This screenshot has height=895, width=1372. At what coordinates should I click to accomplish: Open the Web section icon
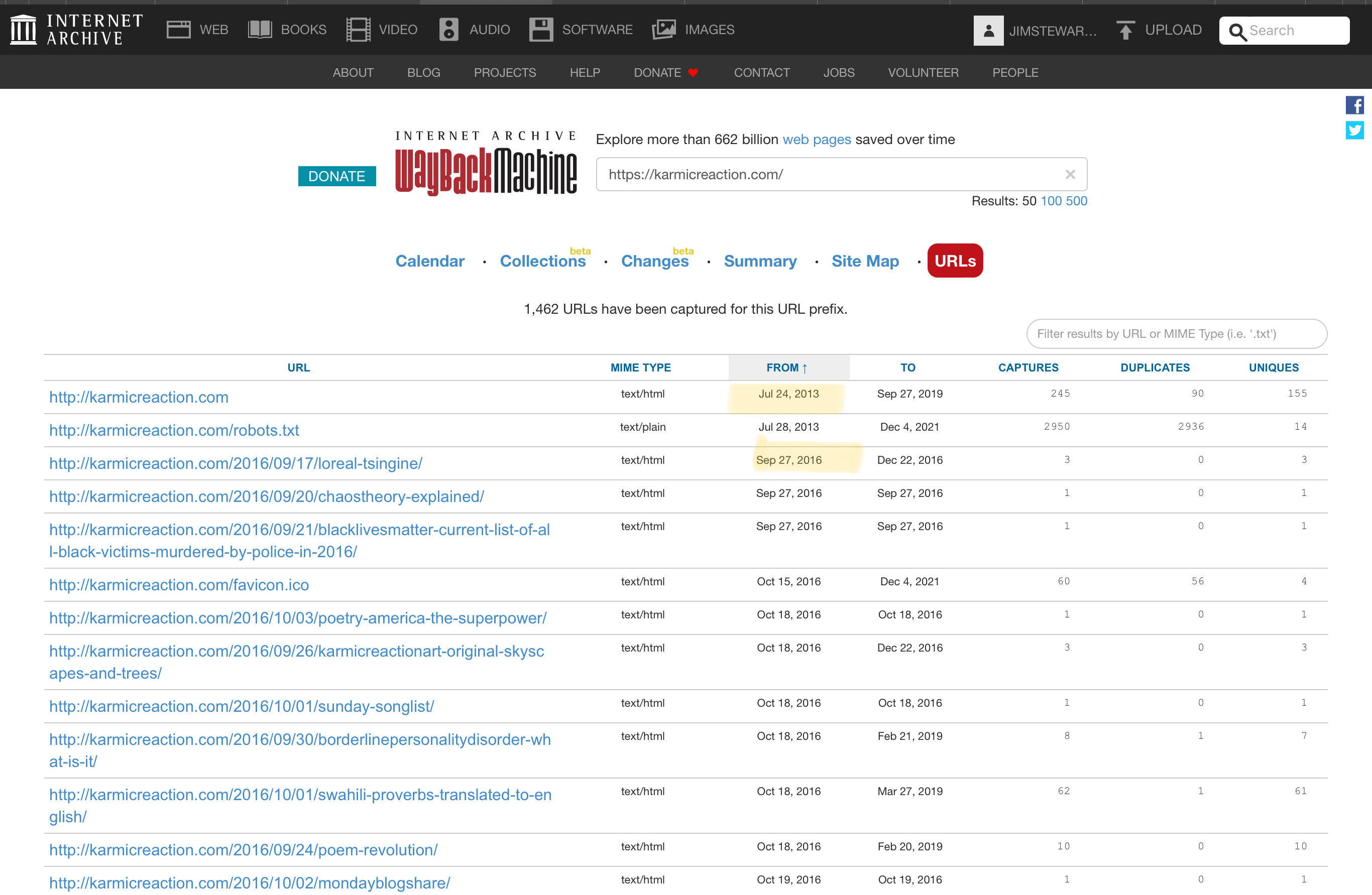(178, 30)
